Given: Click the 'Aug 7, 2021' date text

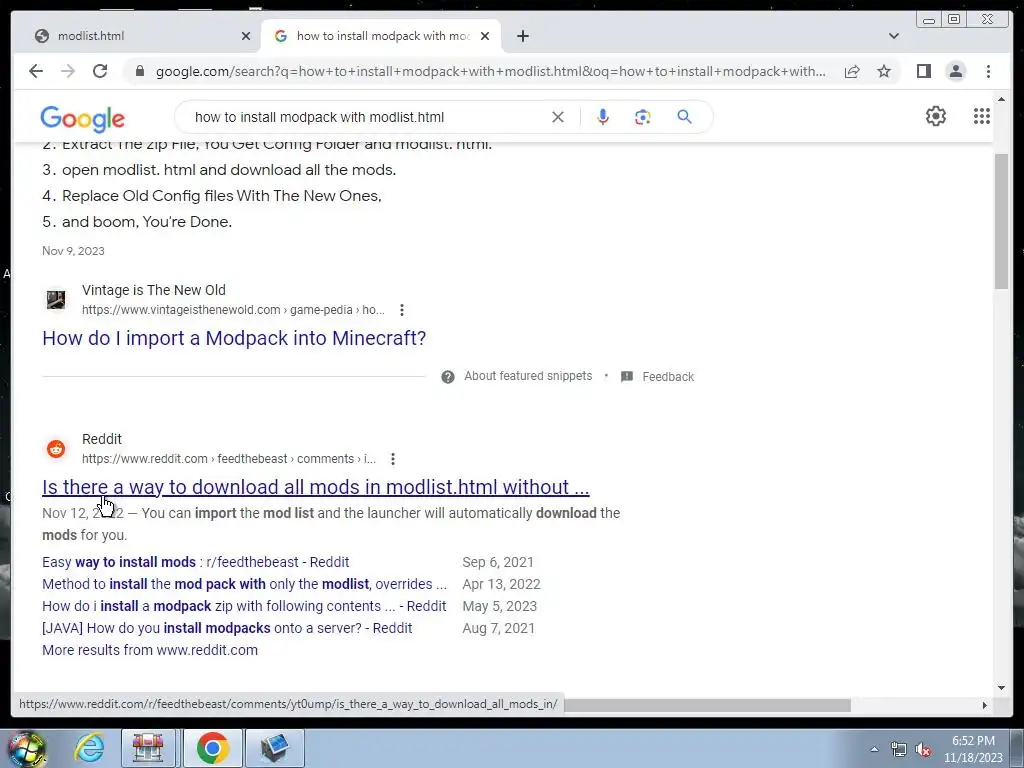Looking at the screenshot, I should [x=498, y=629].
